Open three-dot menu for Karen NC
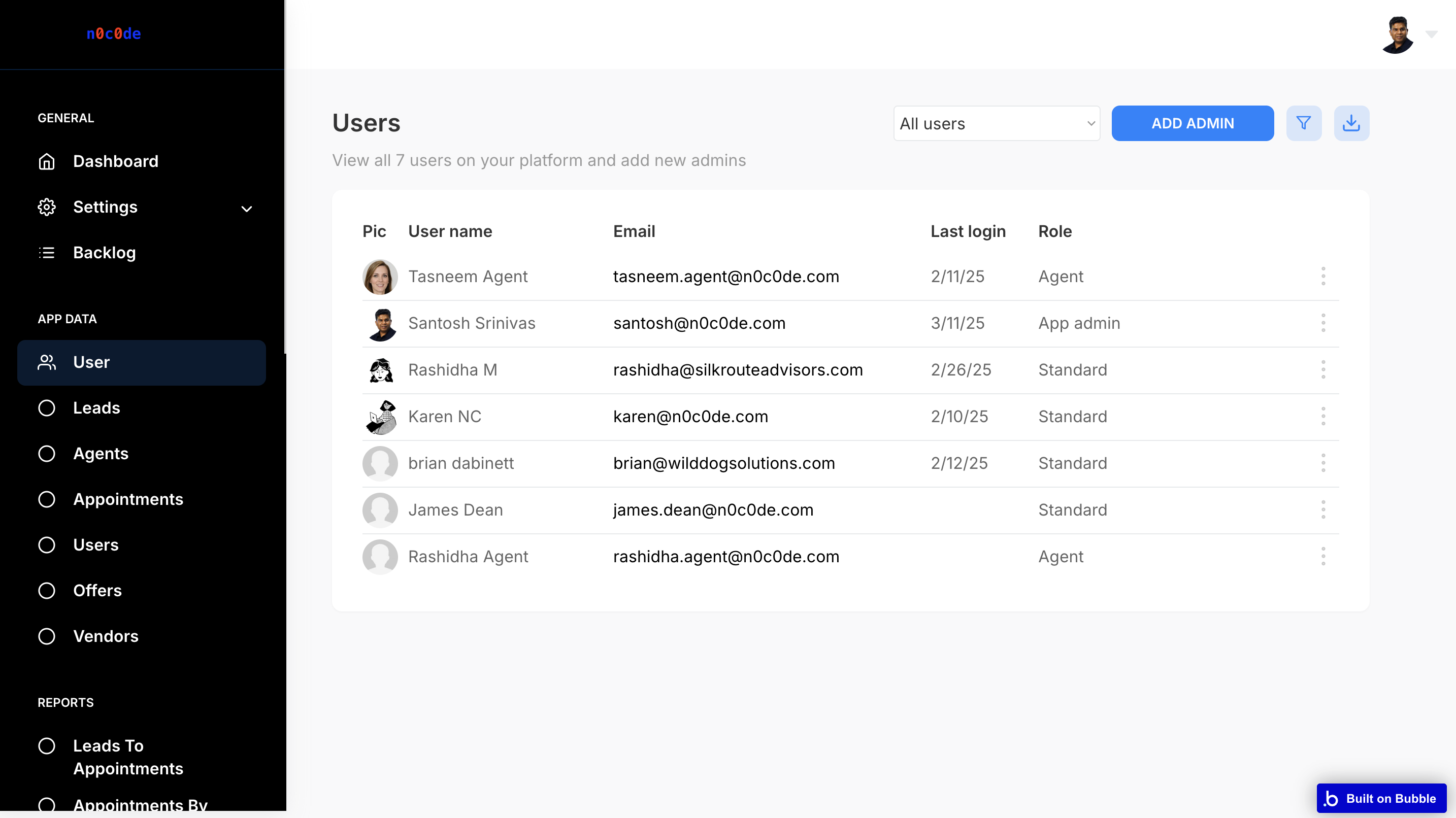 click(1322, 416)
